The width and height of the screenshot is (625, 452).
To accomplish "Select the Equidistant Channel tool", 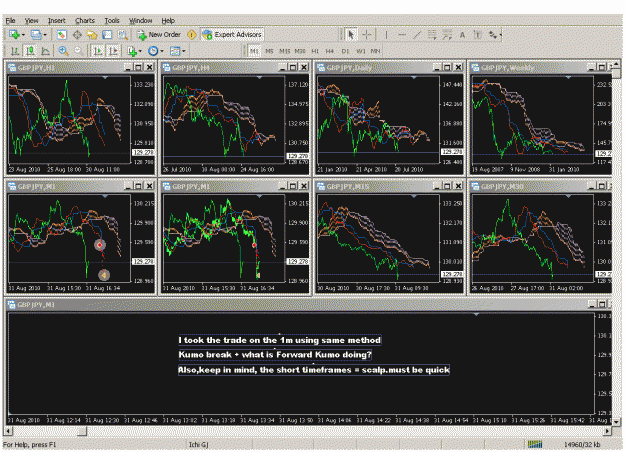I will [432, 35].
